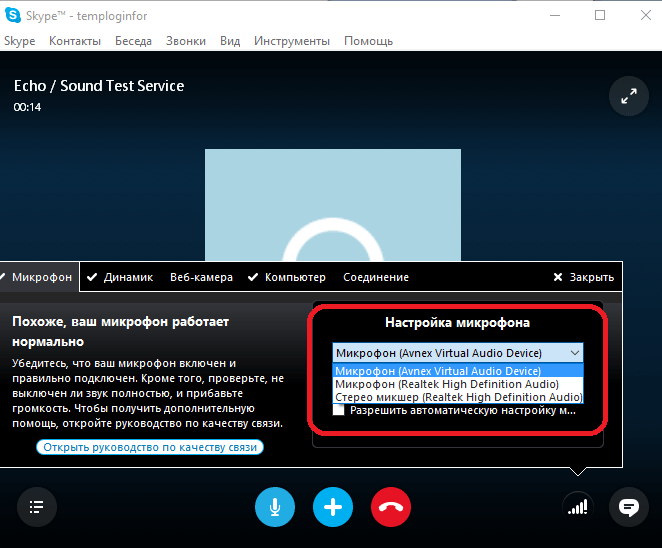This screenshot has width=662, height=548.
Task: Switch to the Веб-камера tab
Action: click(x=201, y=277)
